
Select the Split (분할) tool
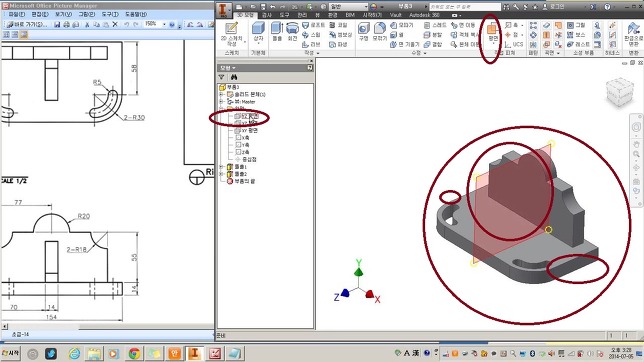click(x=433, y=35)
